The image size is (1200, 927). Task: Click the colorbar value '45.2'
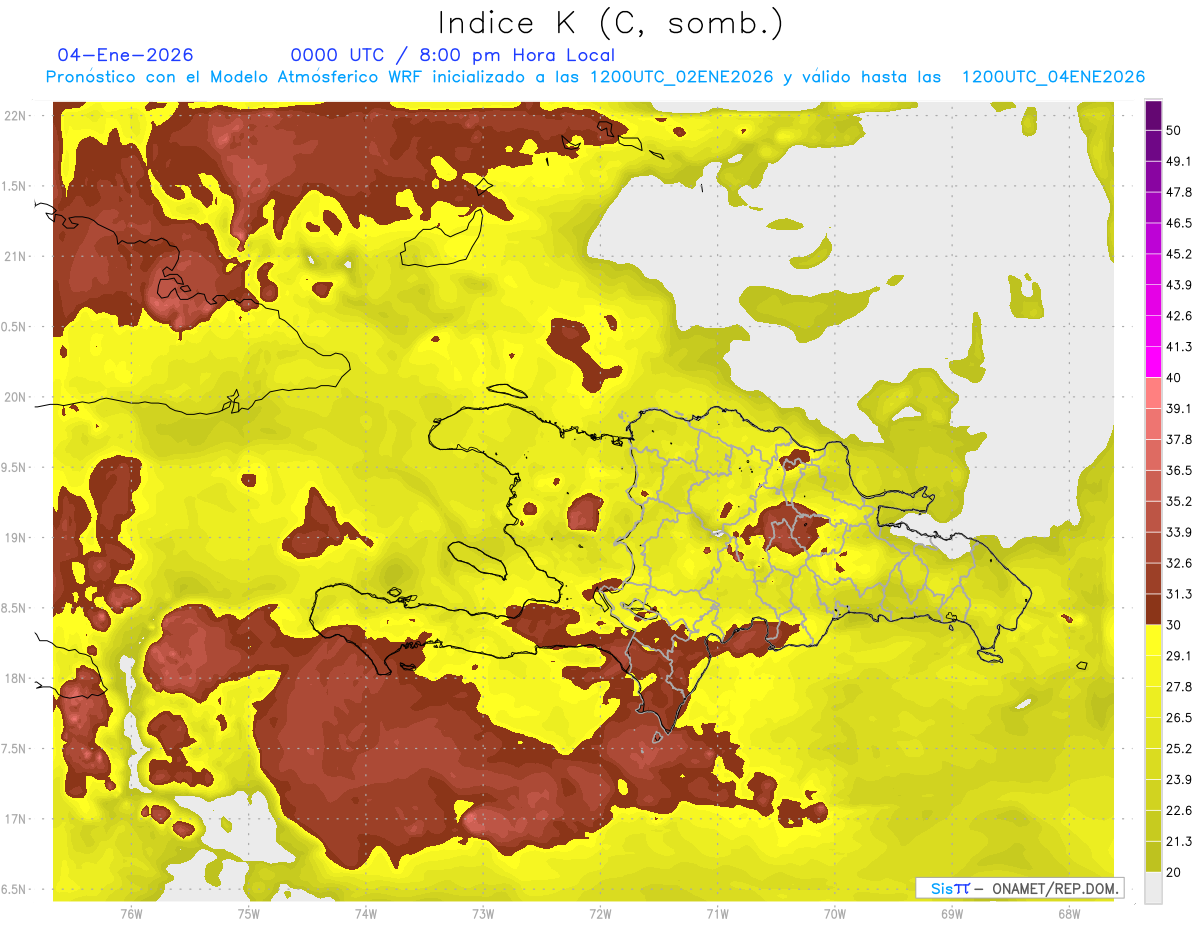pyautogui.click(x=1179, y=254)
